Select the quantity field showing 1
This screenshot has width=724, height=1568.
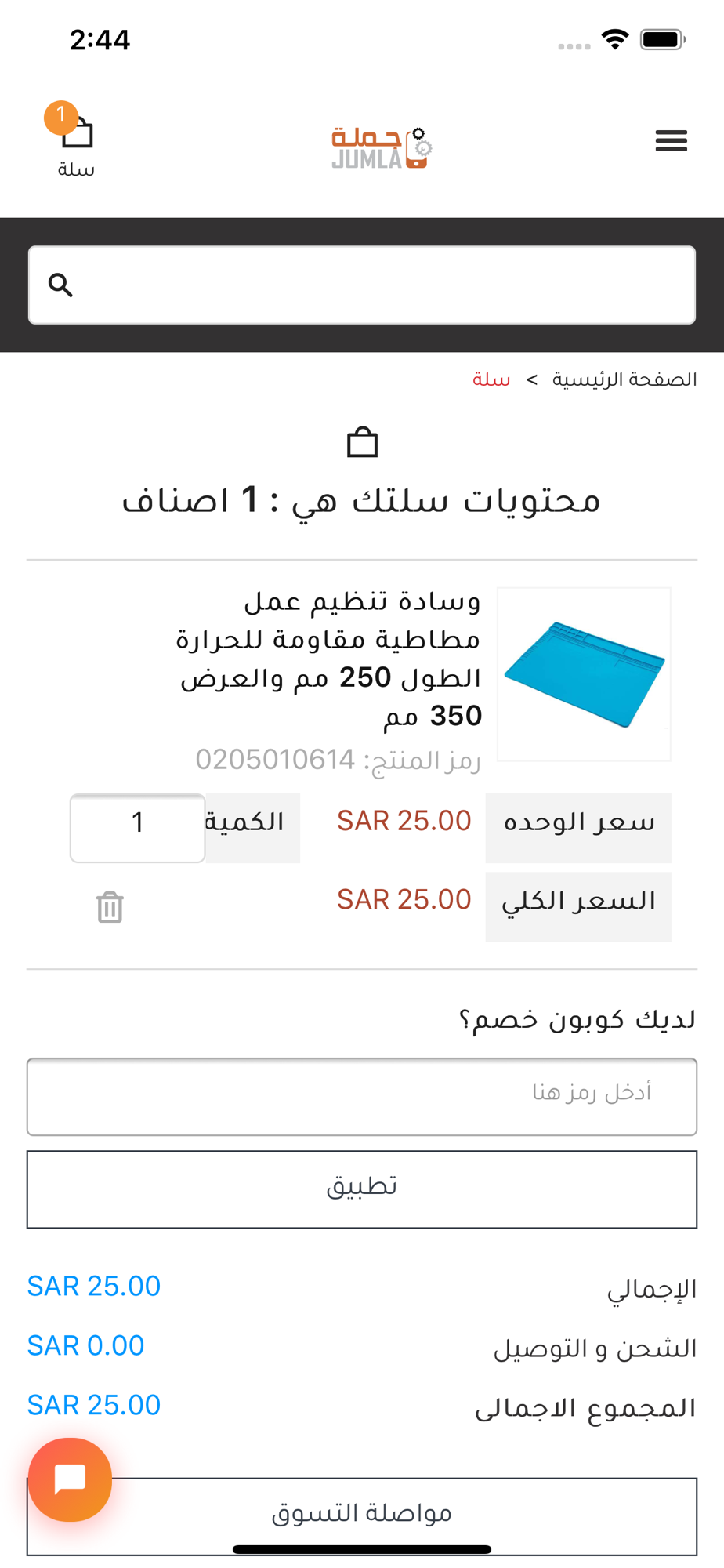coord(137,828)
